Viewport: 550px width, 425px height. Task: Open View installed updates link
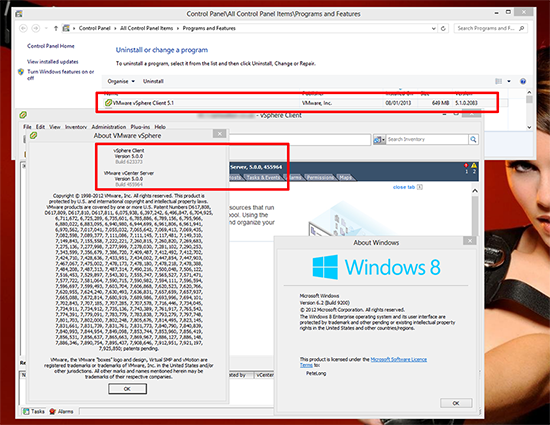point(53,62)
